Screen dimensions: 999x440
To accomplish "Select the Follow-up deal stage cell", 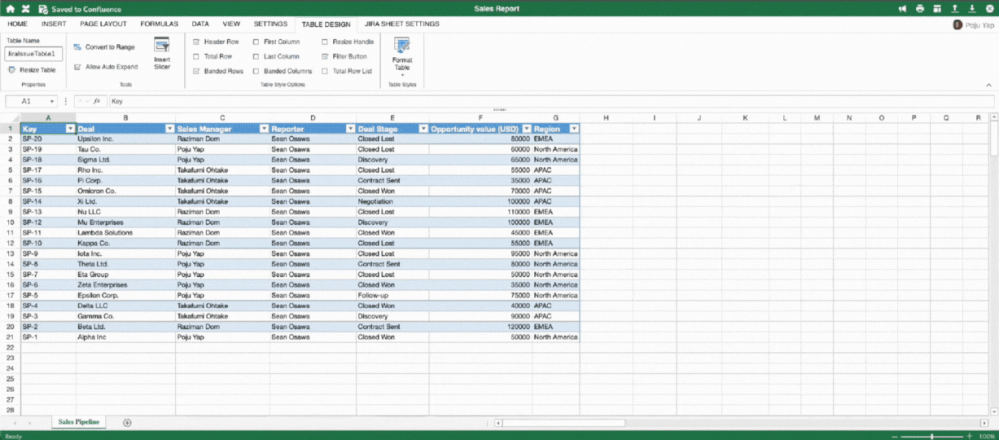I will click(392, 295).
